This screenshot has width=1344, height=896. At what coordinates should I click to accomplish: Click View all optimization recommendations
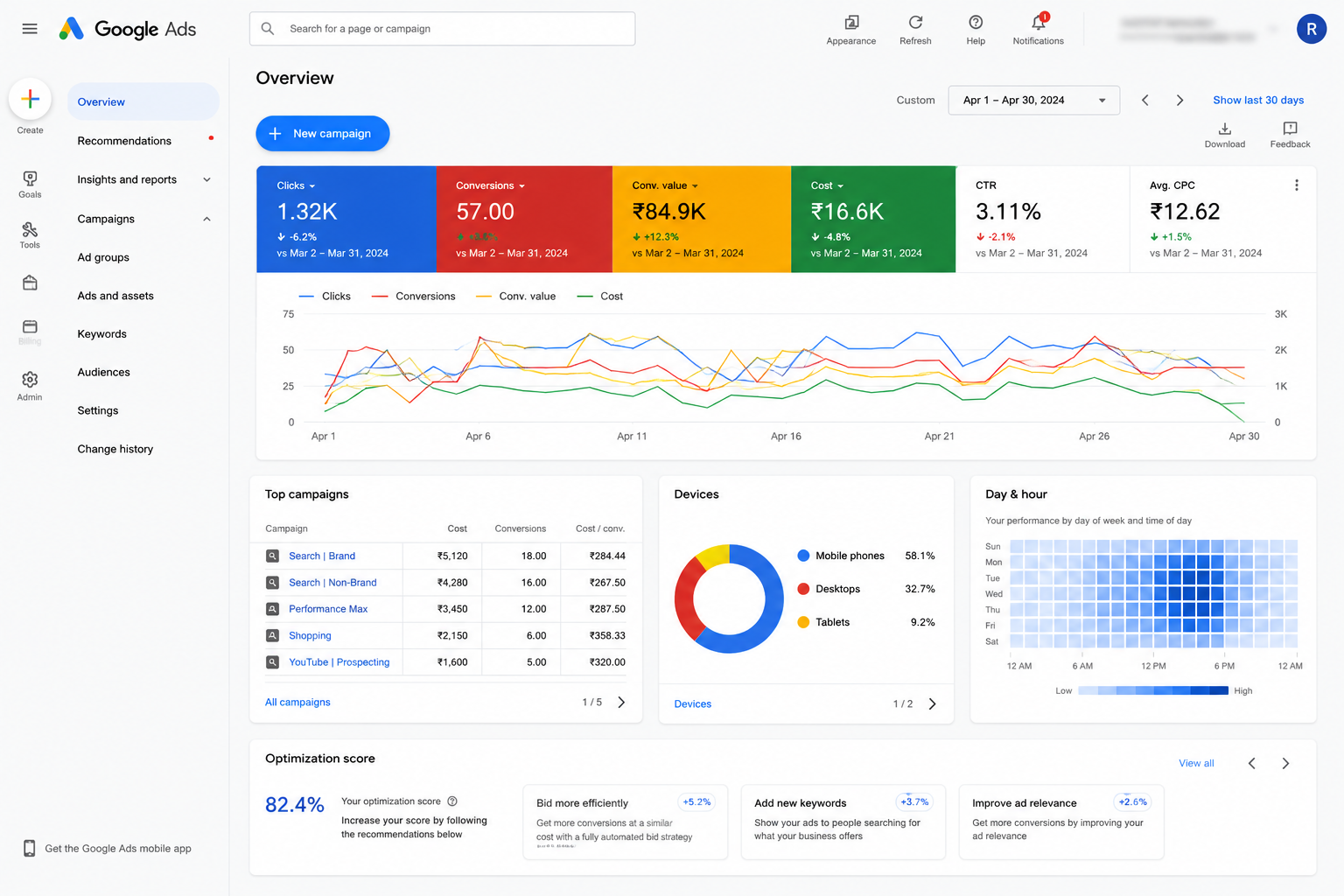click(x=1196, y=764)
